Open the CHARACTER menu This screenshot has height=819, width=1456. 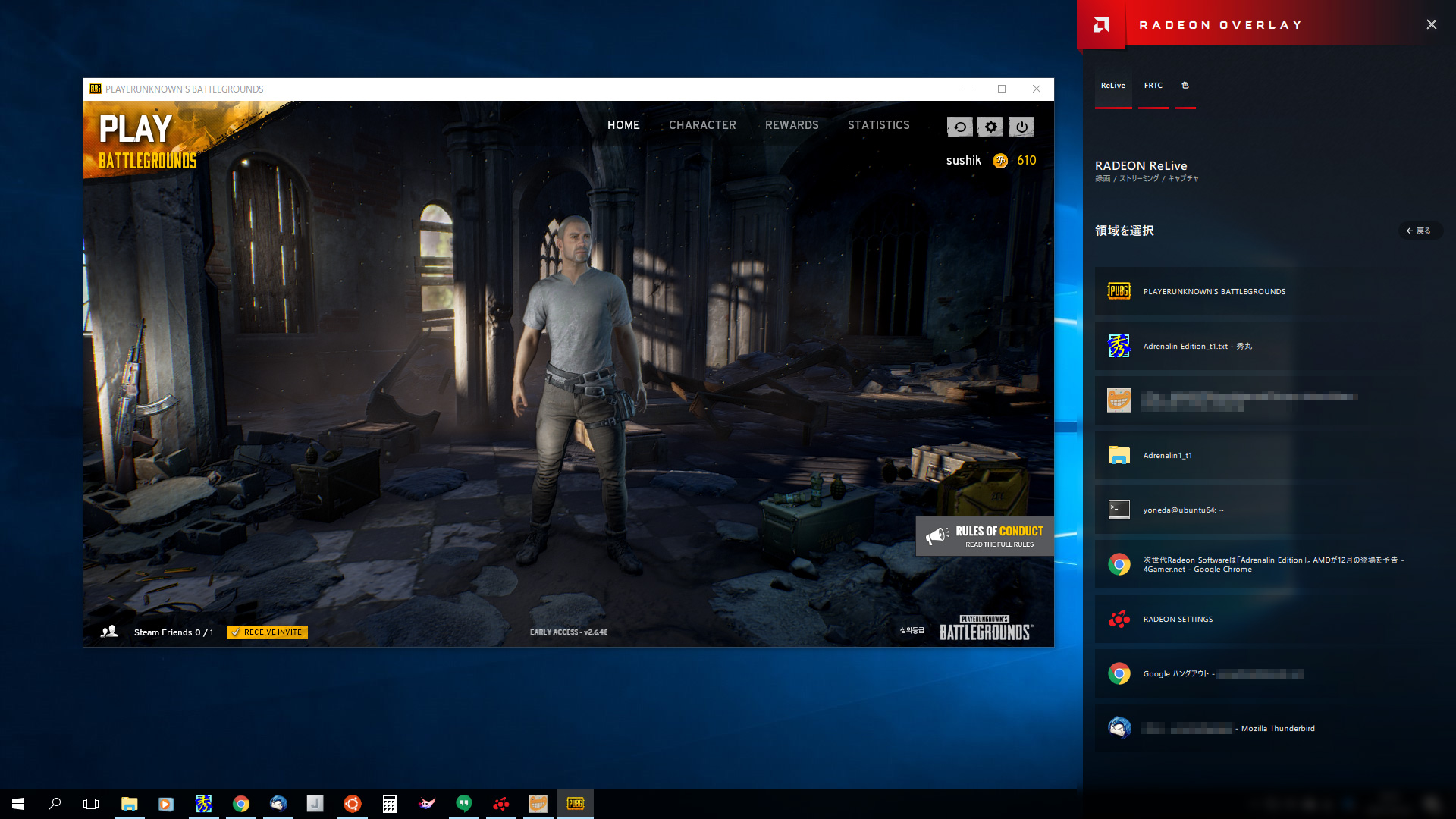click(702, 125)
